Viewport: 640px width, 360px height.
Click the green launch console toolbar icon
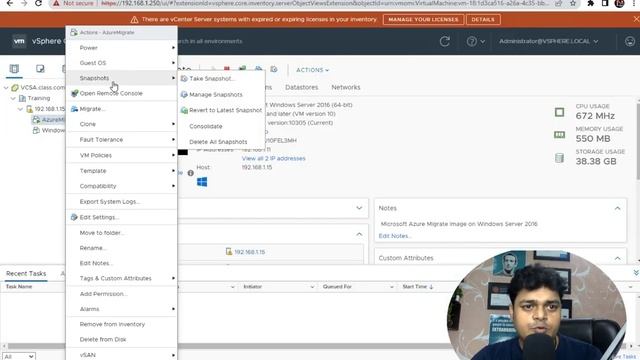(242, 69)
